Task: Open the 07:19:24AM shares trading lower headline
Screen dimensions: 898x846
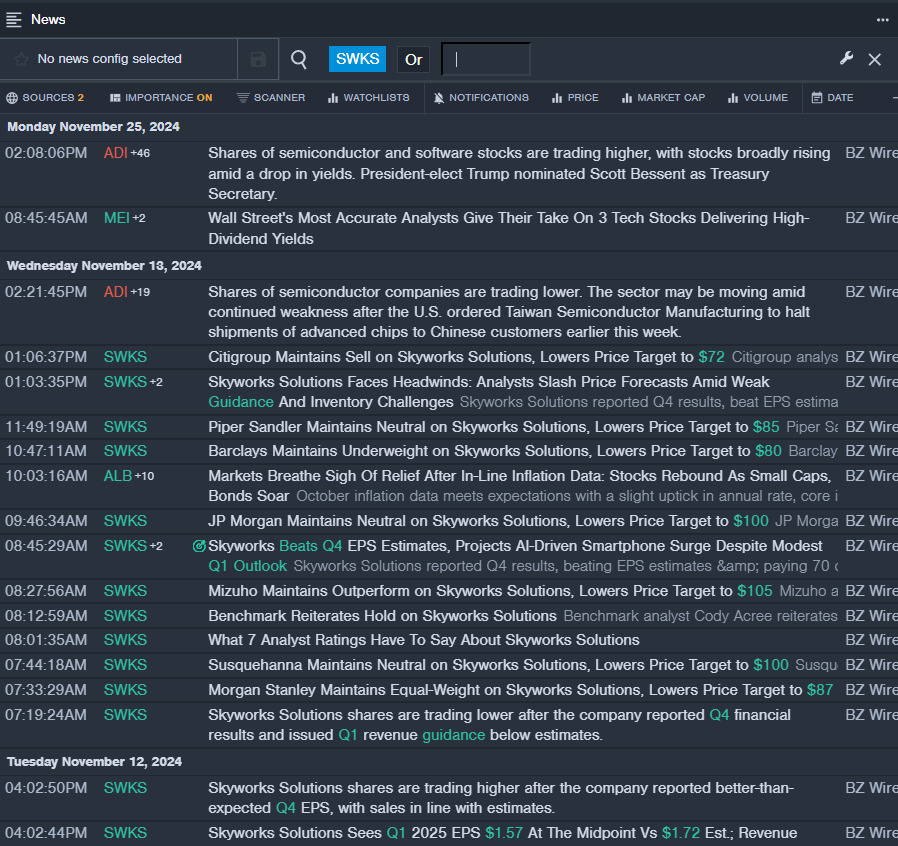Action: 499,725
